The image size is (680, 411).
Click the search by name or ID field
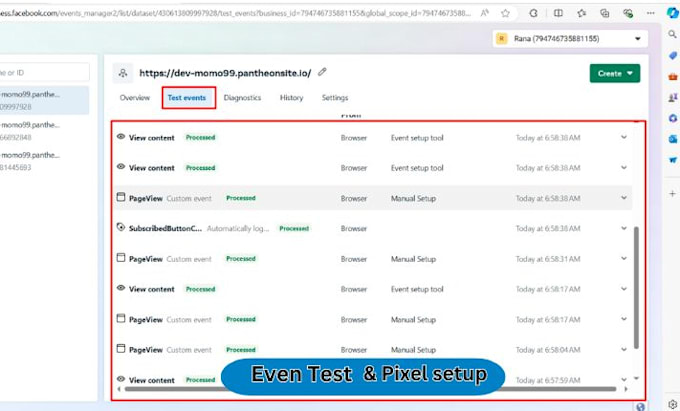(44, 72)
